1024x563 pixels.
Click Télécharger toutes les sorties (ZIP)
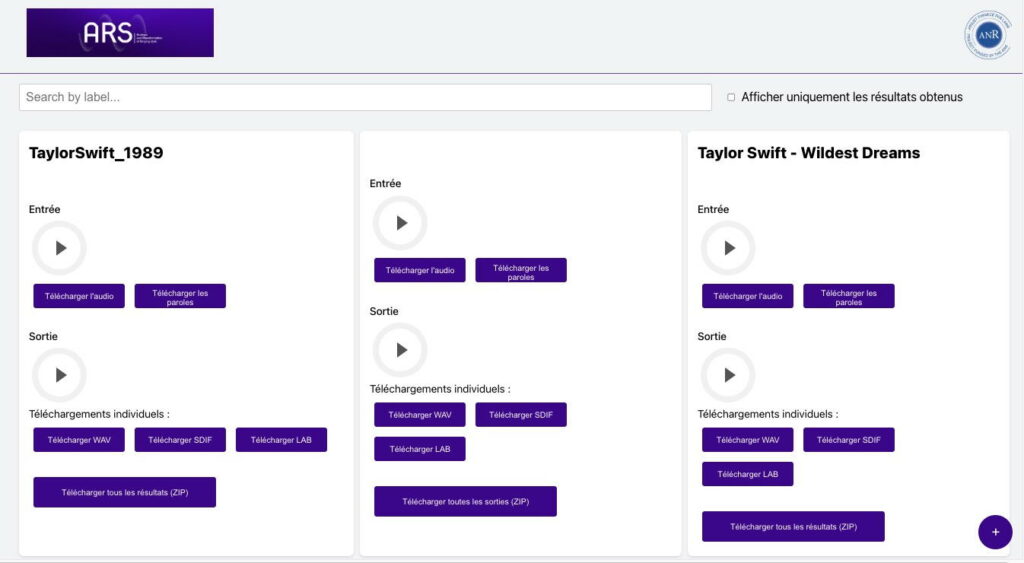click(466, 502)
